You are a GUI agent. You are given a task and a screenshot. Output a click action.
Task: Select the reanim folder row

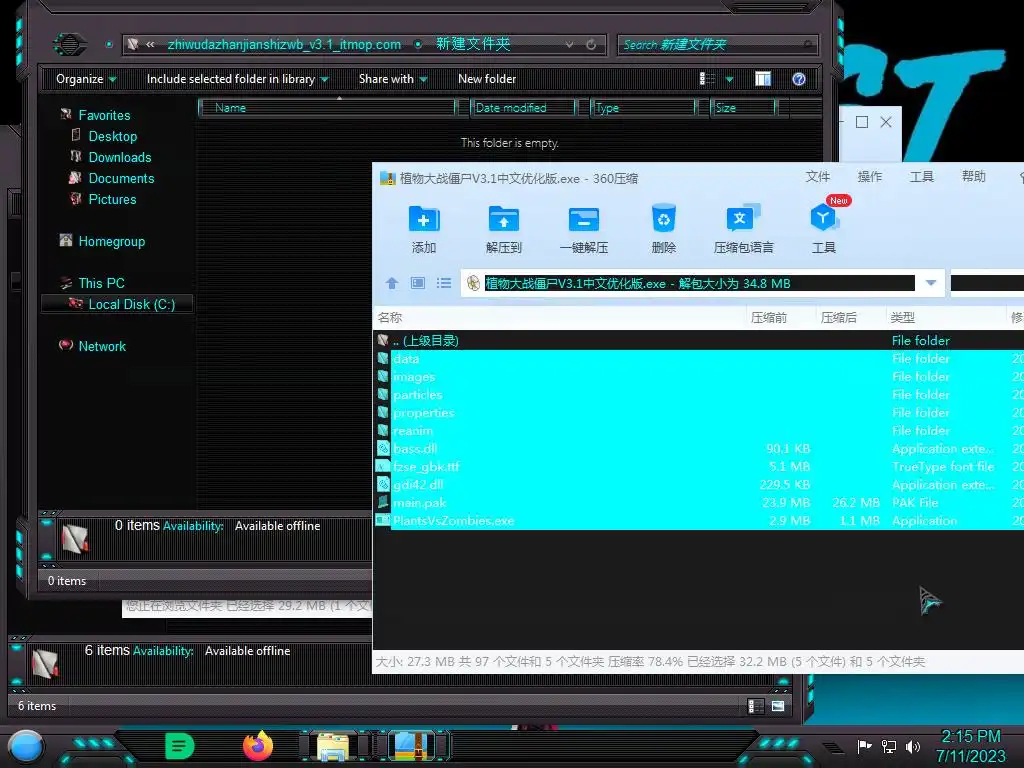pos(698,430)
